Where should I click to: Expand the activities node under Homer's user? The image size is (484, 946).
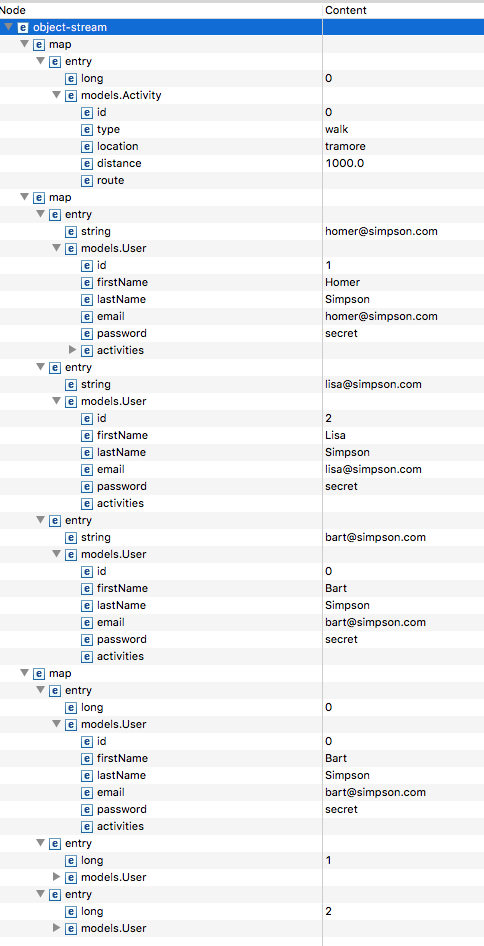72,350
